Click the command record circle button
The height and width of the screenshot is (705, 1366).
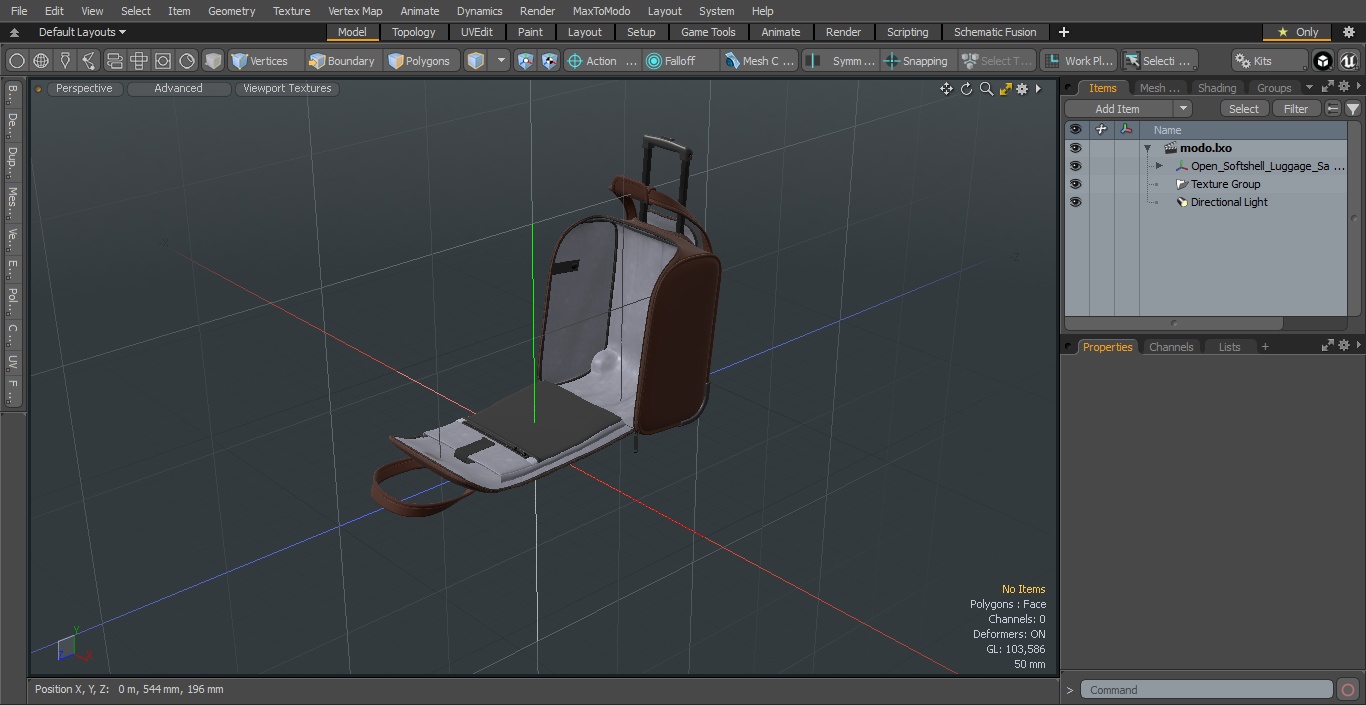click(1348, 690)
